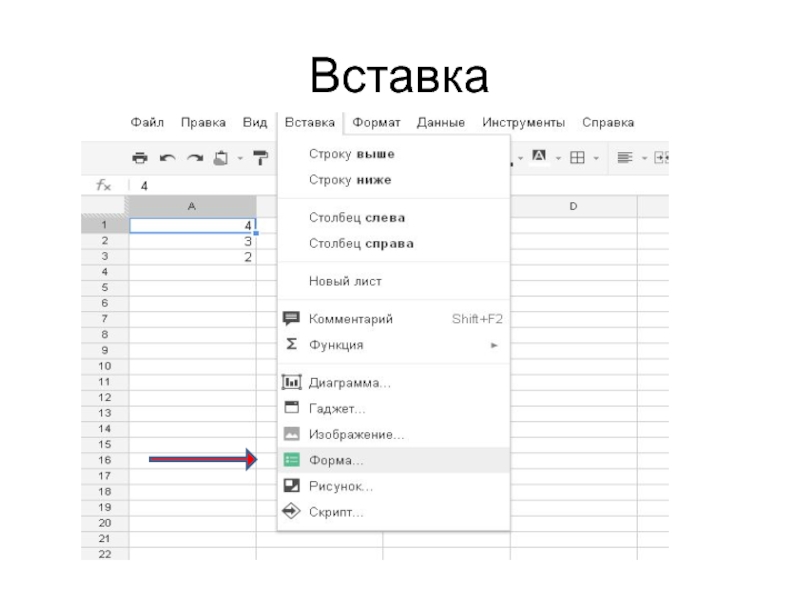Click the cell borders grid icon
The height and width of the screenshot is (600, 800).
pyautogui.click(x=577, y=158)
